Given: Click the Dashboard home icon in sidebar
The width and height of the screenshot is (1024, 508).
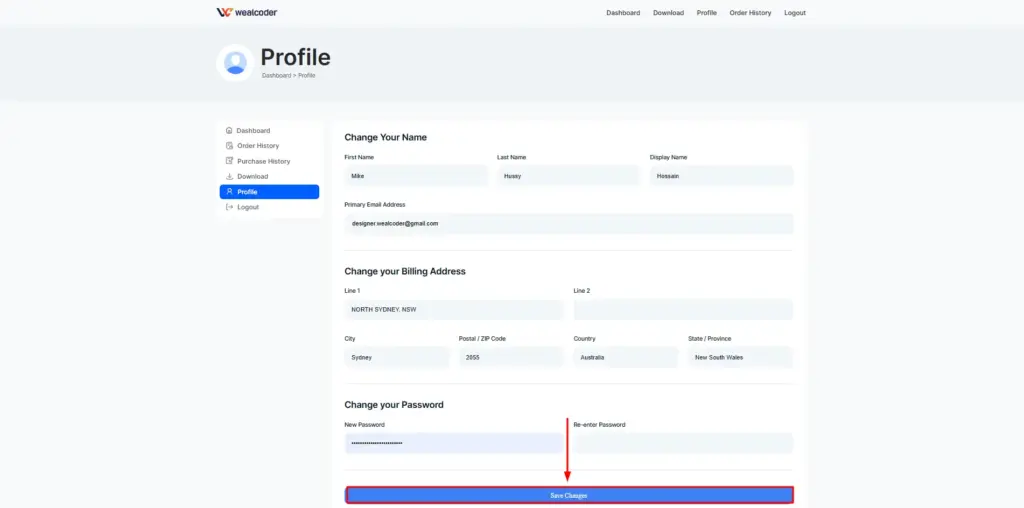Looking at the screenshot, I should (x=229, y=131).
